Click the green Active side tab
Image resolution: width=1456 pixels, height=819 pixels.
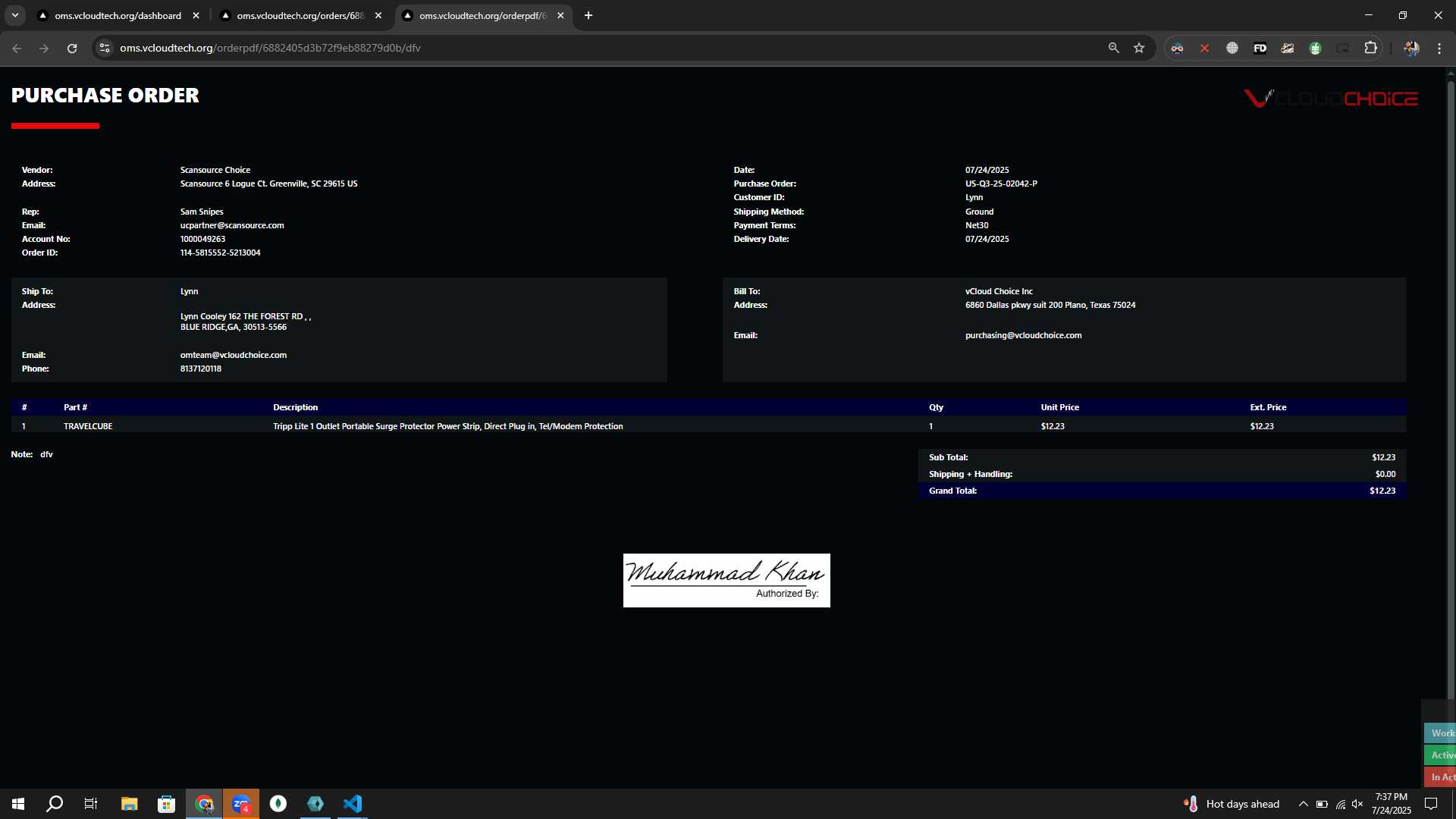point(1440,755)
